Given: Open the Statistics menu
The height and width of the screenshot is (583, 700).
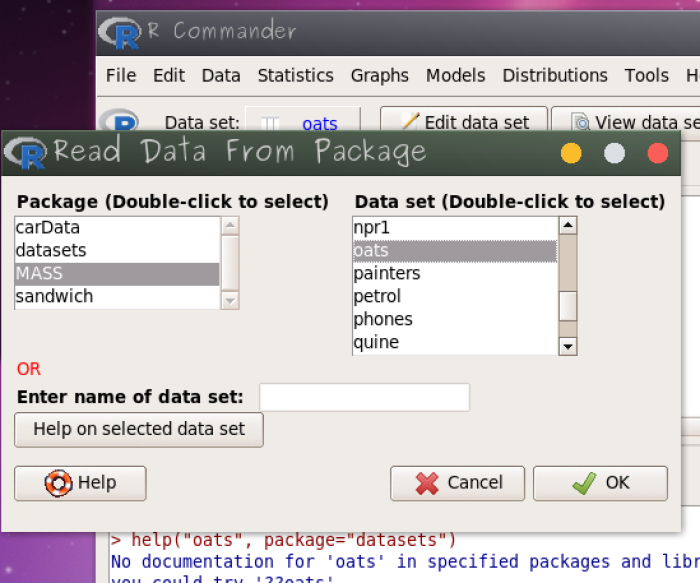Looking at the screenshot, I should (295, 75).
